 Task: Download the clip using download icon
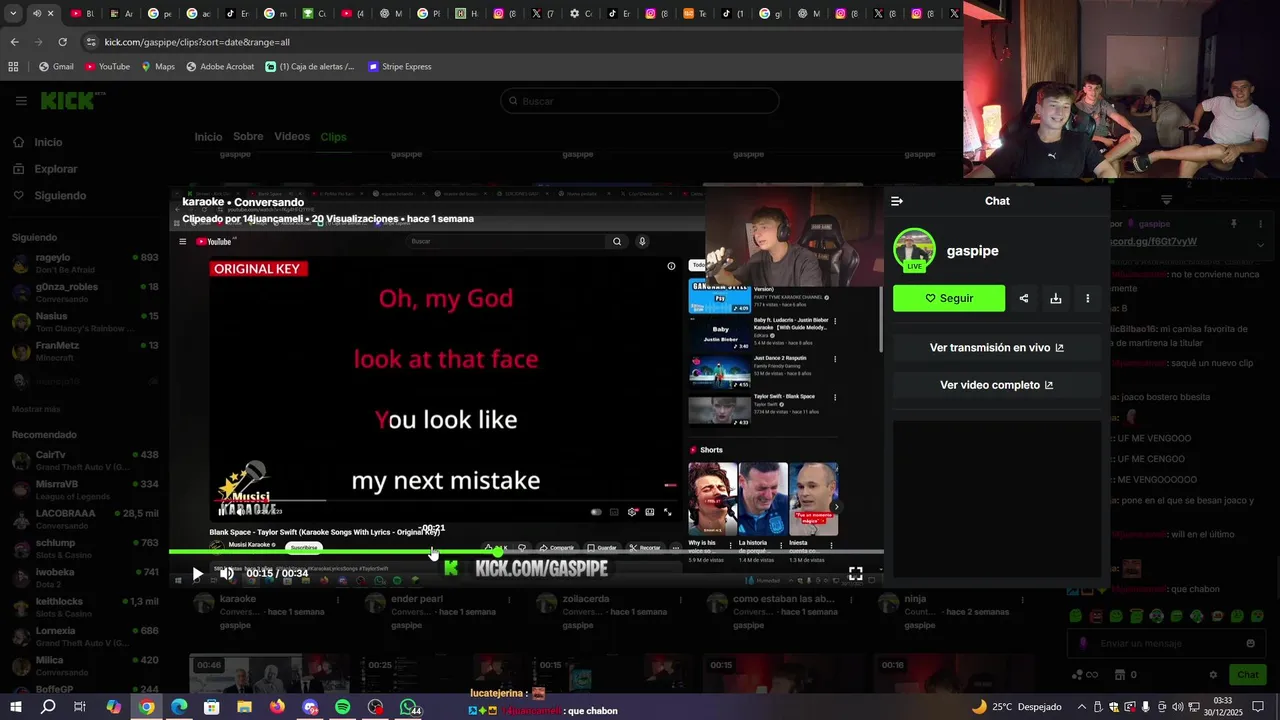click(1056, 298)
